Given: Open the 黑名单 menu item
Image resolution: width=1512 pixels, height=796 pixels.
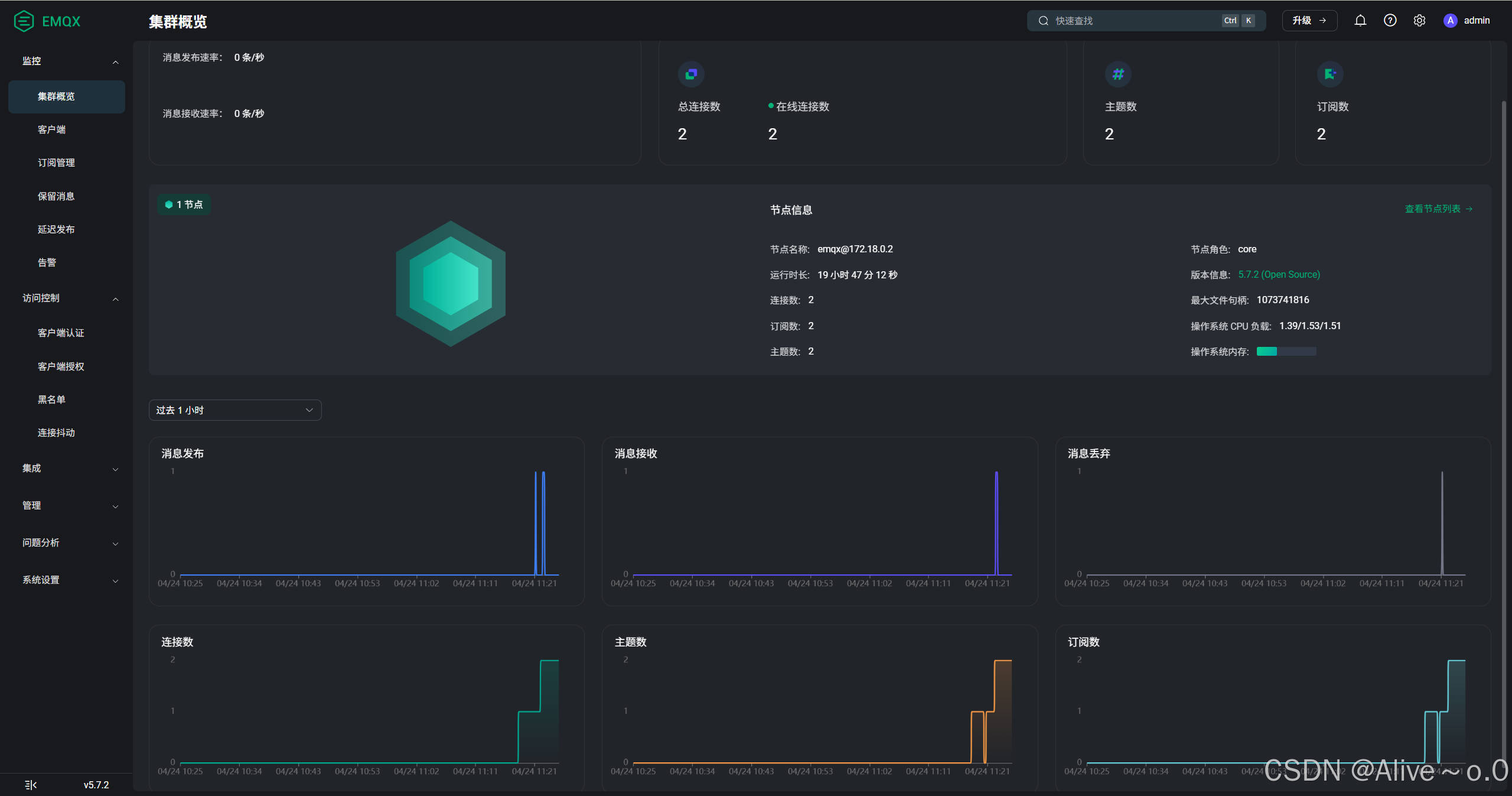Looking at the screenshot, I should [x=52, y=399].
